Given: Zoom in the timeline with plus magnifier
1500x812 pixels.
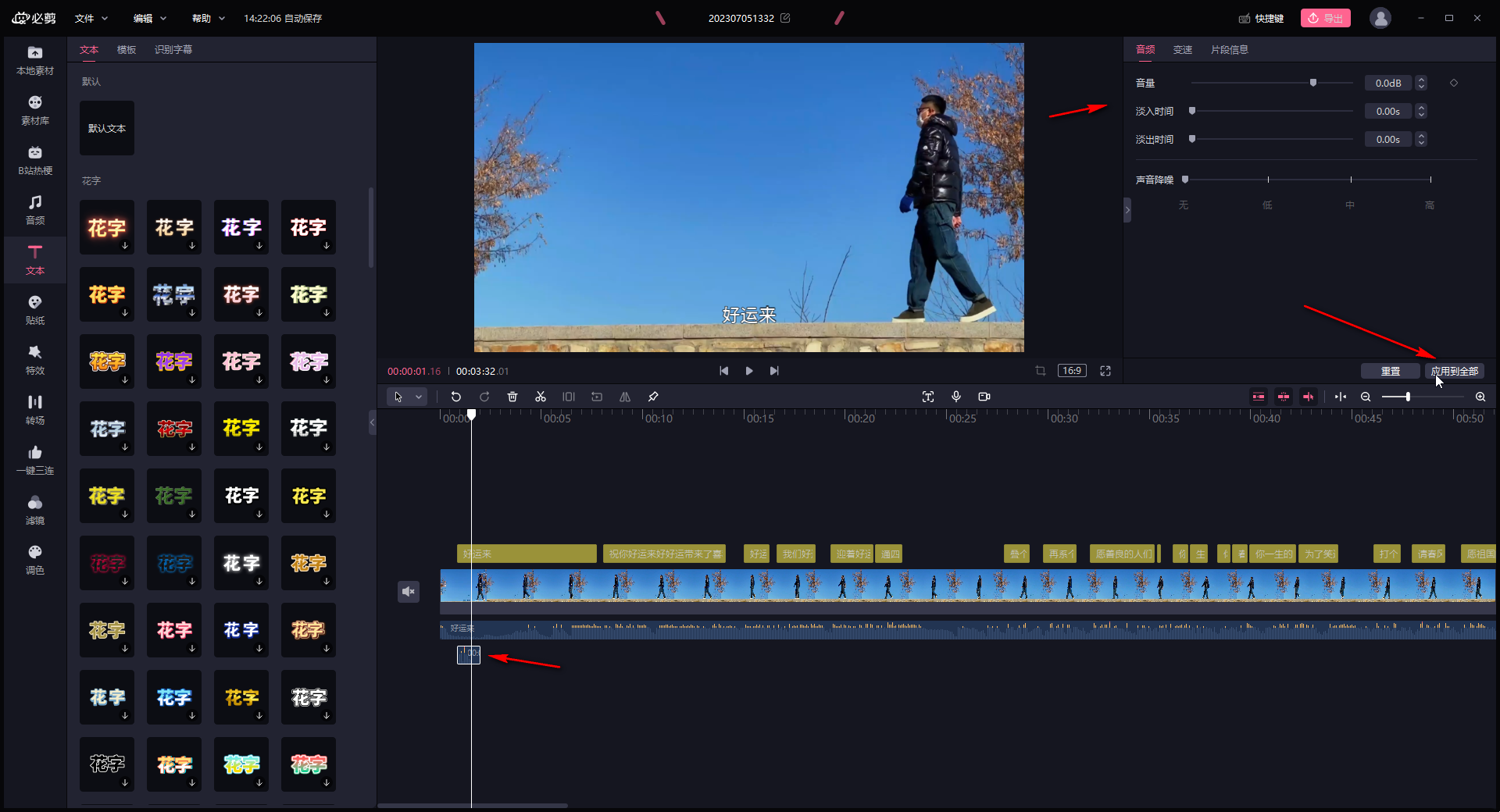Looking at the screenshot, I should pos(1480,397).
